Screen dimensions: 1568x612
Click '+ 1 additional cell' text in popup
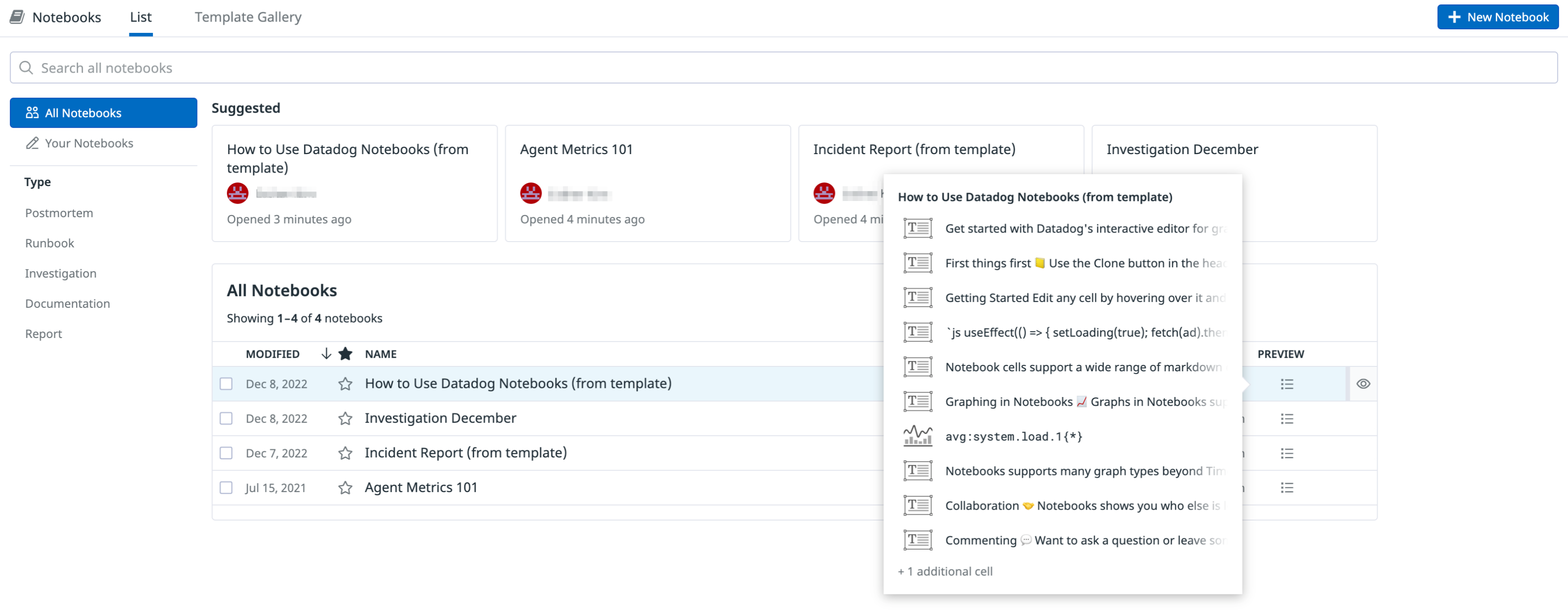coord(945,571)
